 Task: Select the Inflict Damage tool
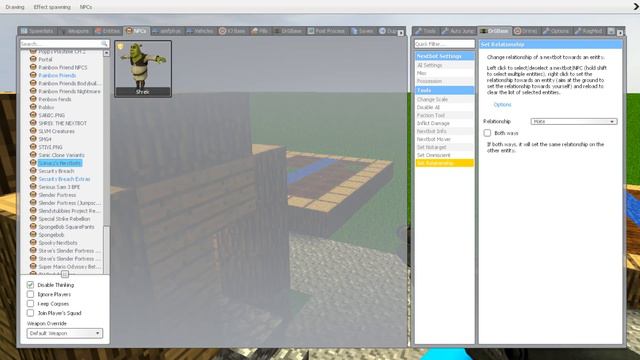[444, 123]
